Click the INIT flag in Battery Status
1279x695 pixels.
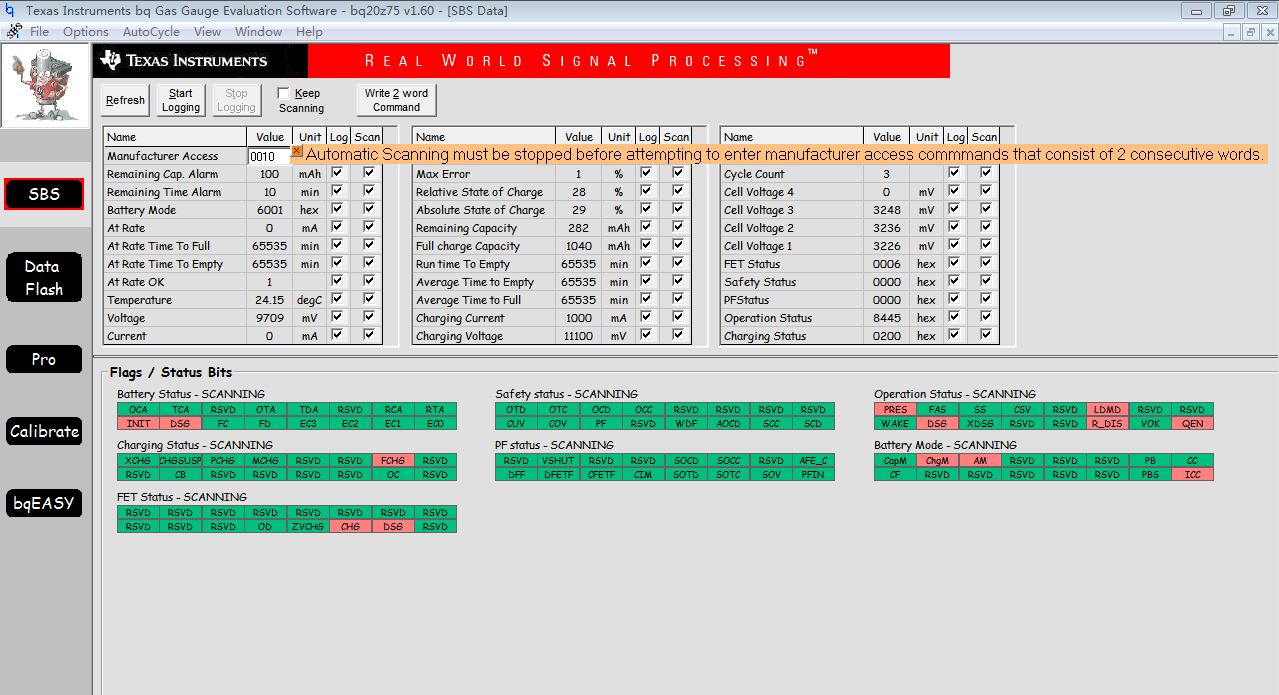click(x=138, y=424)
